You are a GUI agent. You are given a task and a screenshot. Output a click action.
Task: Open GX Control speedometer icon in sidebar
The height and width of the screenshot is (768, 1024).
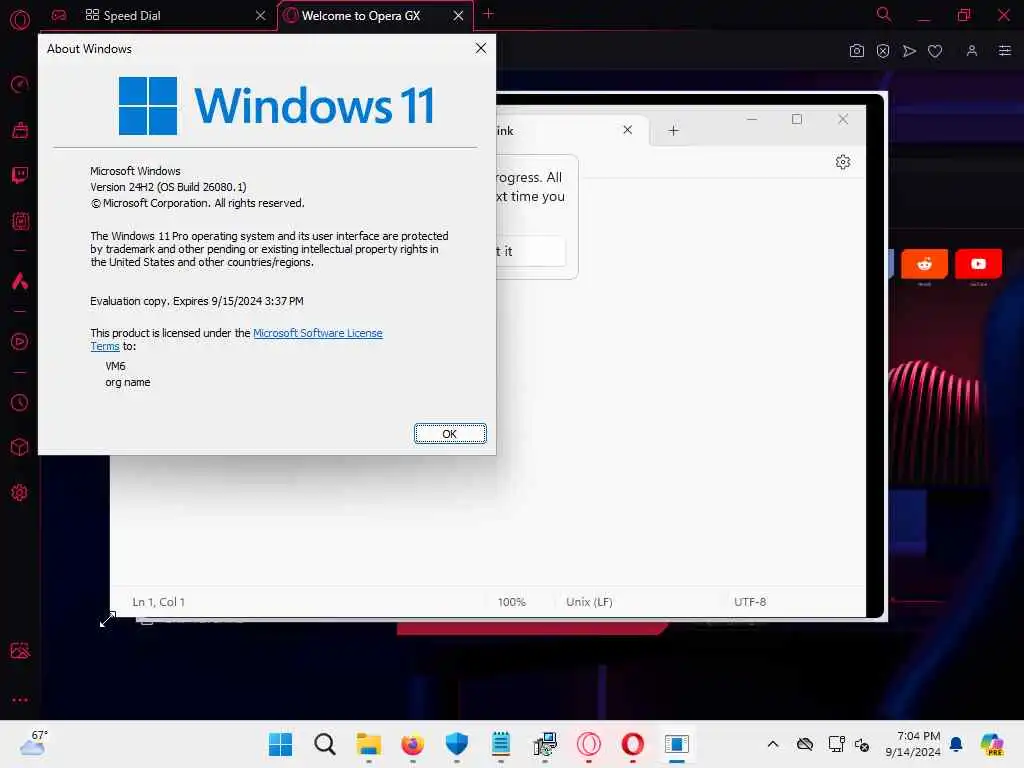click(x=20, y=84)
